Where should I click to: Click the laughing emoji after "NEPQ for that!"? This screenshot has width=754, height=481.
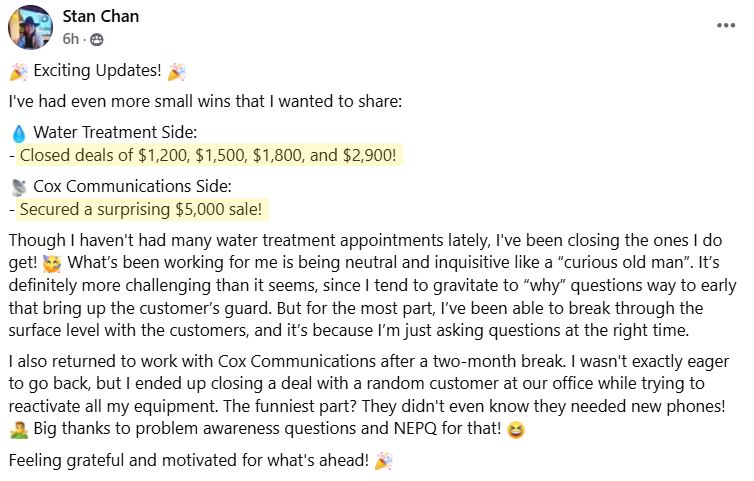(x=516, y=431)
